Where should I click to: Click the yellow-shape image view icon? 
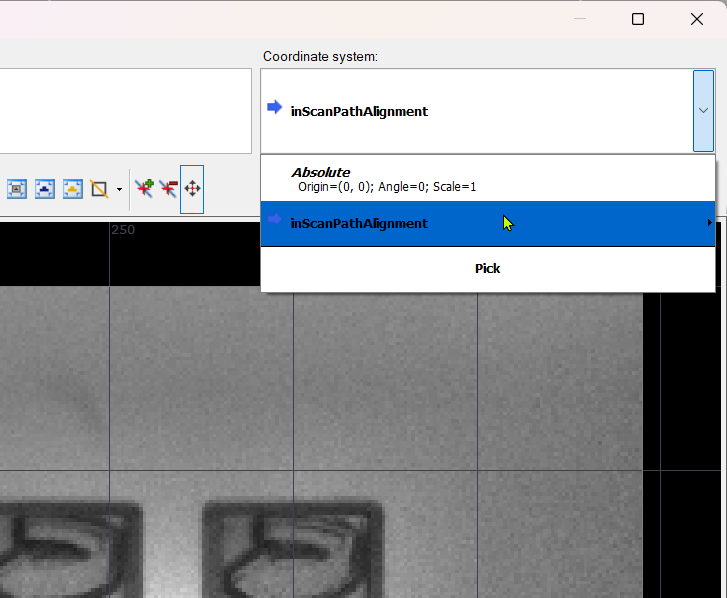point(72,189)
